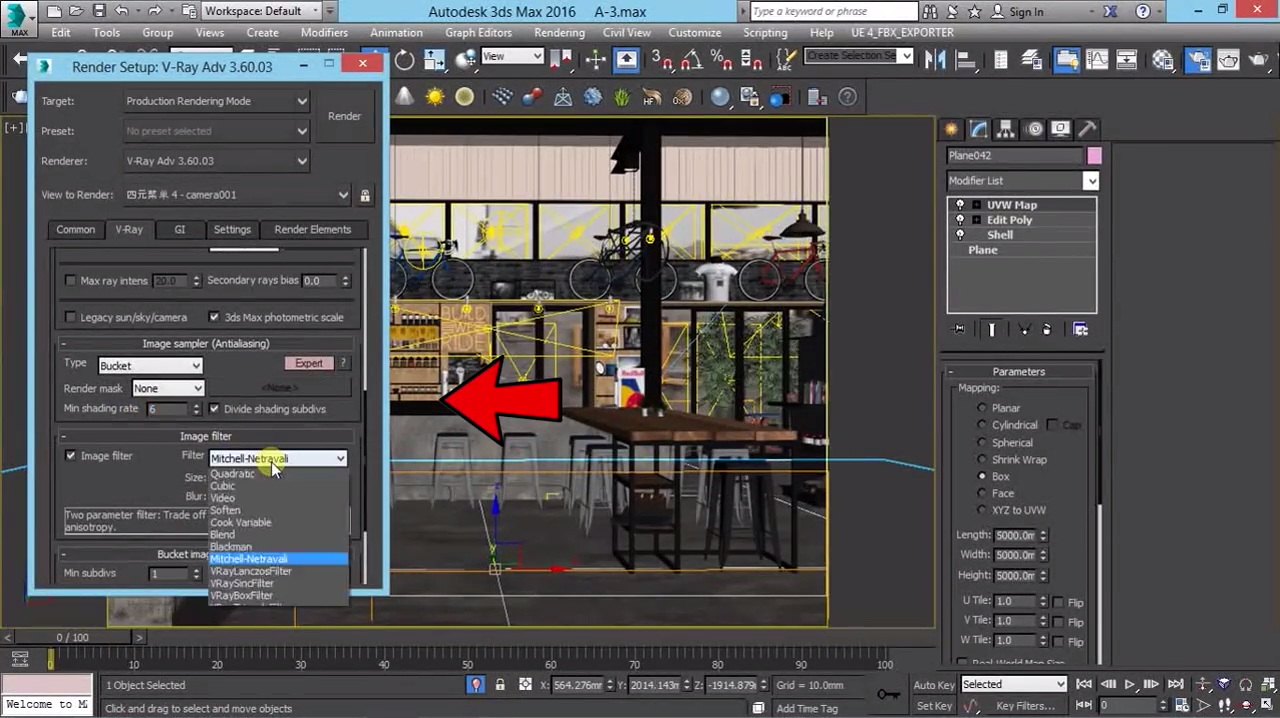1280x718 pixels.
Task: Toggle the Angle Snap icon
Action: click(x=691, y=59)
